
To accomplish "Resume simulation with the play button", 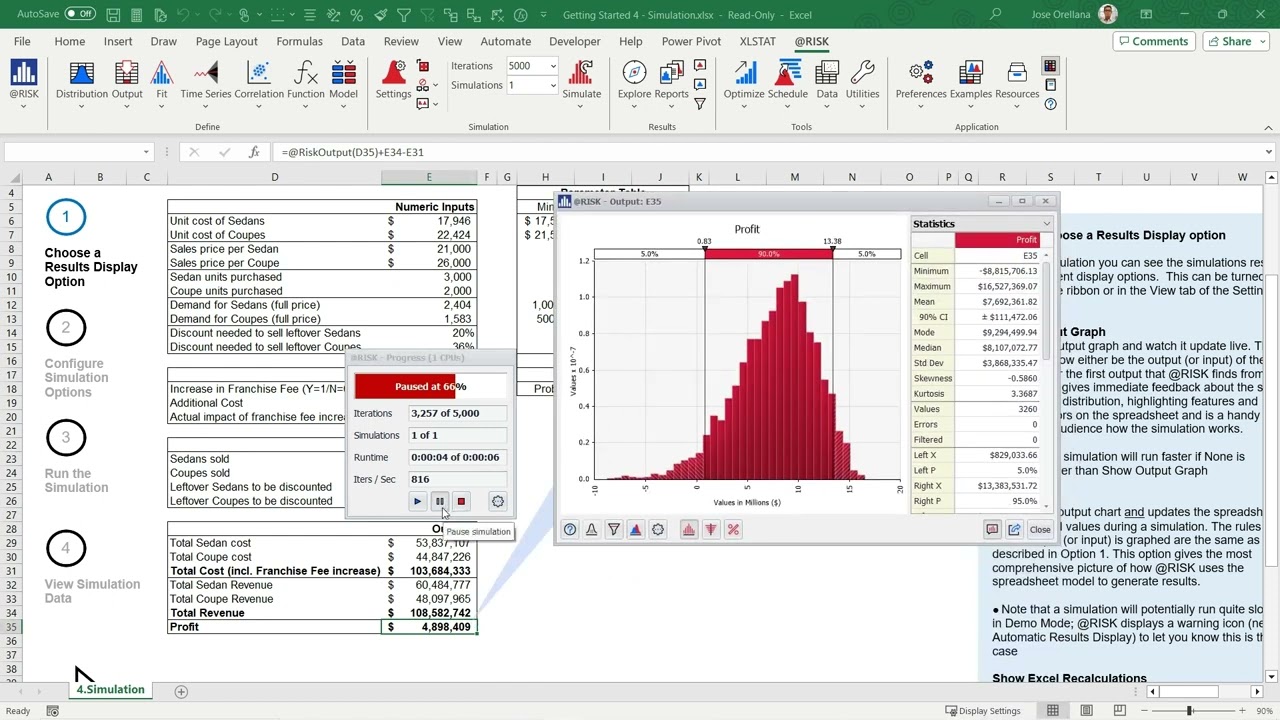I will click(x=417, y=502).
